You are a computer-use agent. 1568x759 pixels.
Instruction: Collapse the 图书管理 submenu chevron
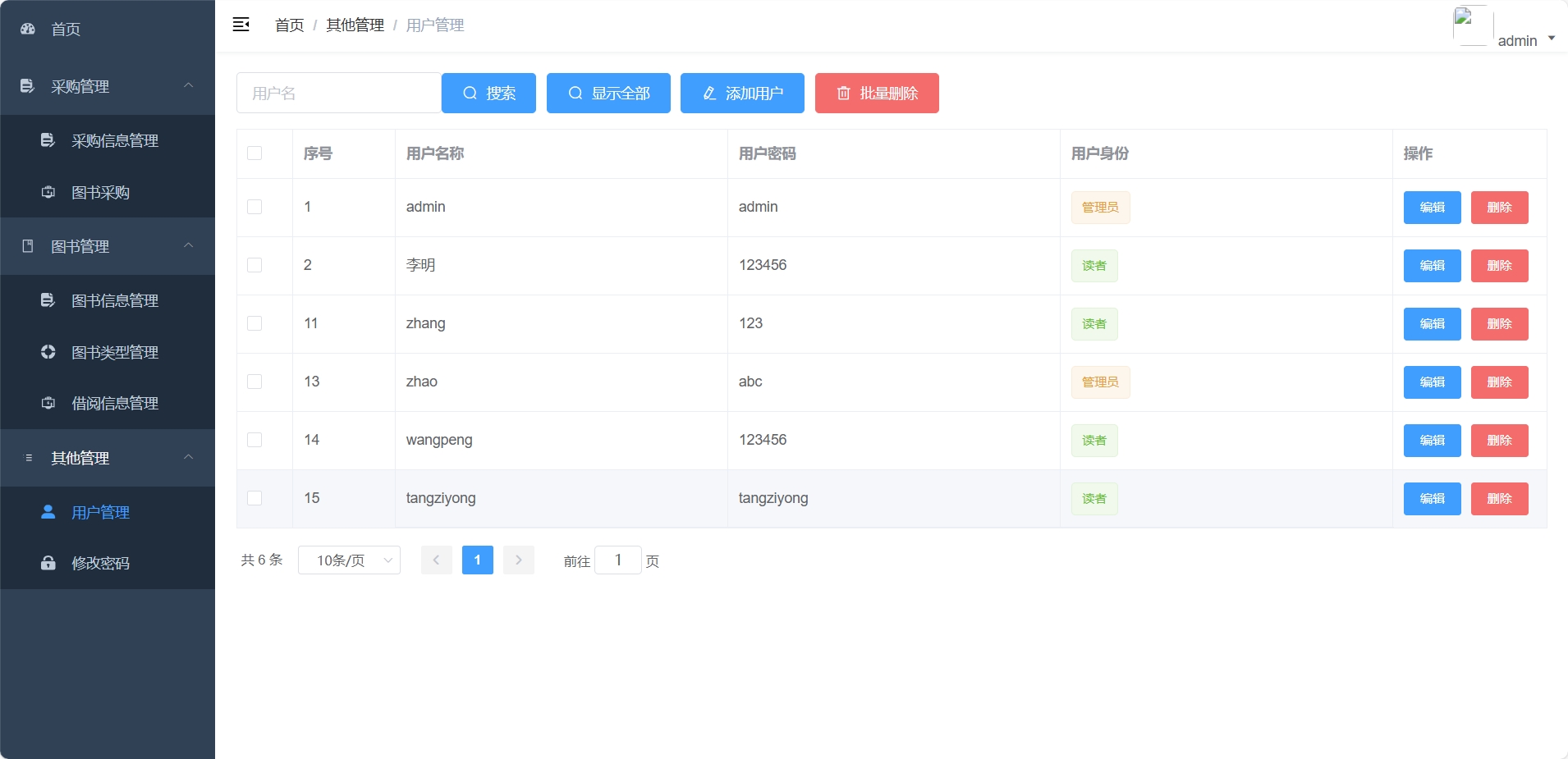(189, 245)
